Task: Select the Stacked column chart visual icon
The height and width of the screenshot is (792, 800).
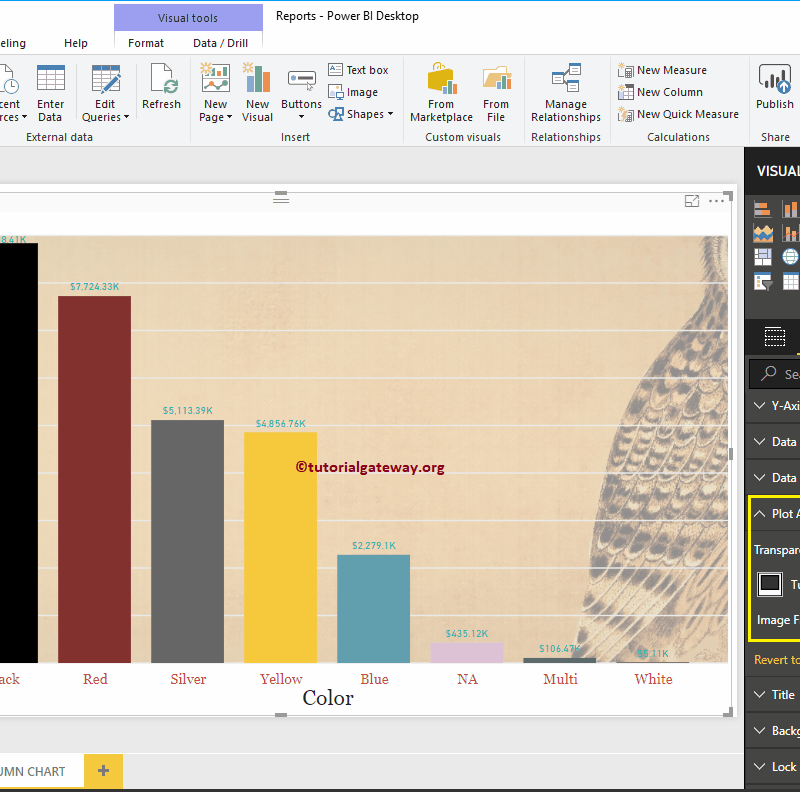Action: [790, 207]
